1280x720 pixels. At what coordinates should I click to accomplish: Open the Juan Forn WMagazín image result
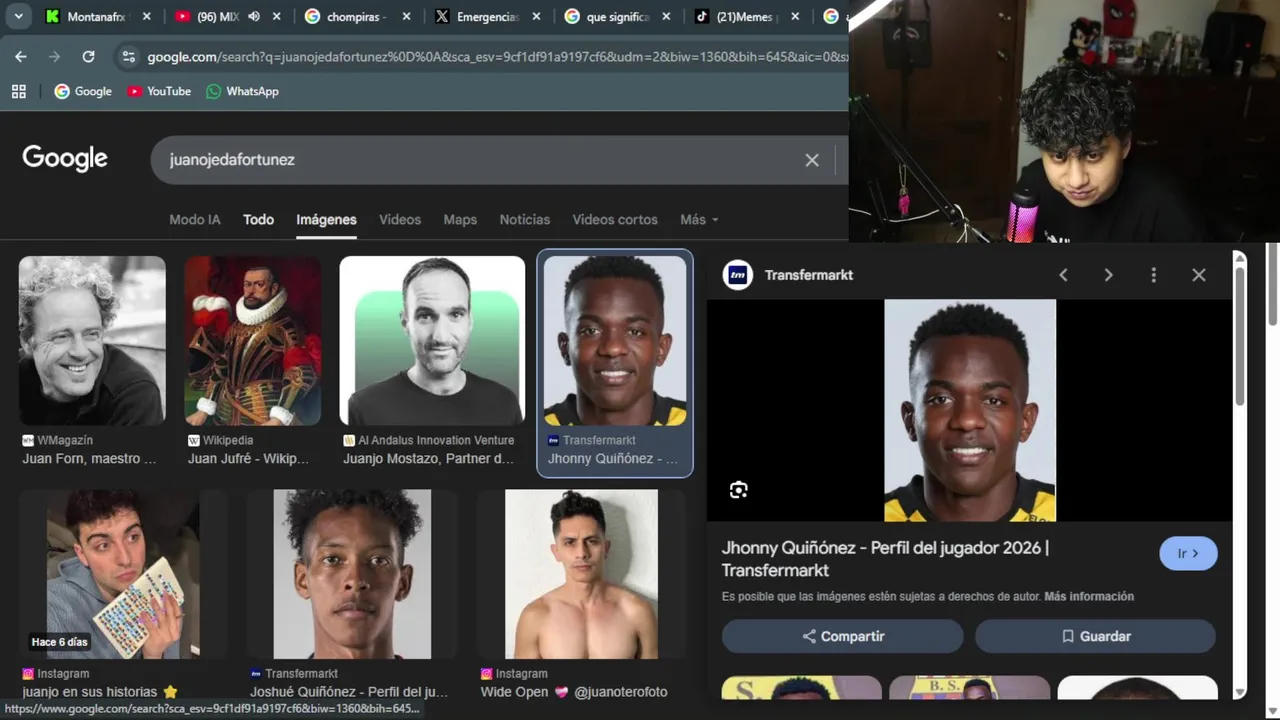coord(92,341)
